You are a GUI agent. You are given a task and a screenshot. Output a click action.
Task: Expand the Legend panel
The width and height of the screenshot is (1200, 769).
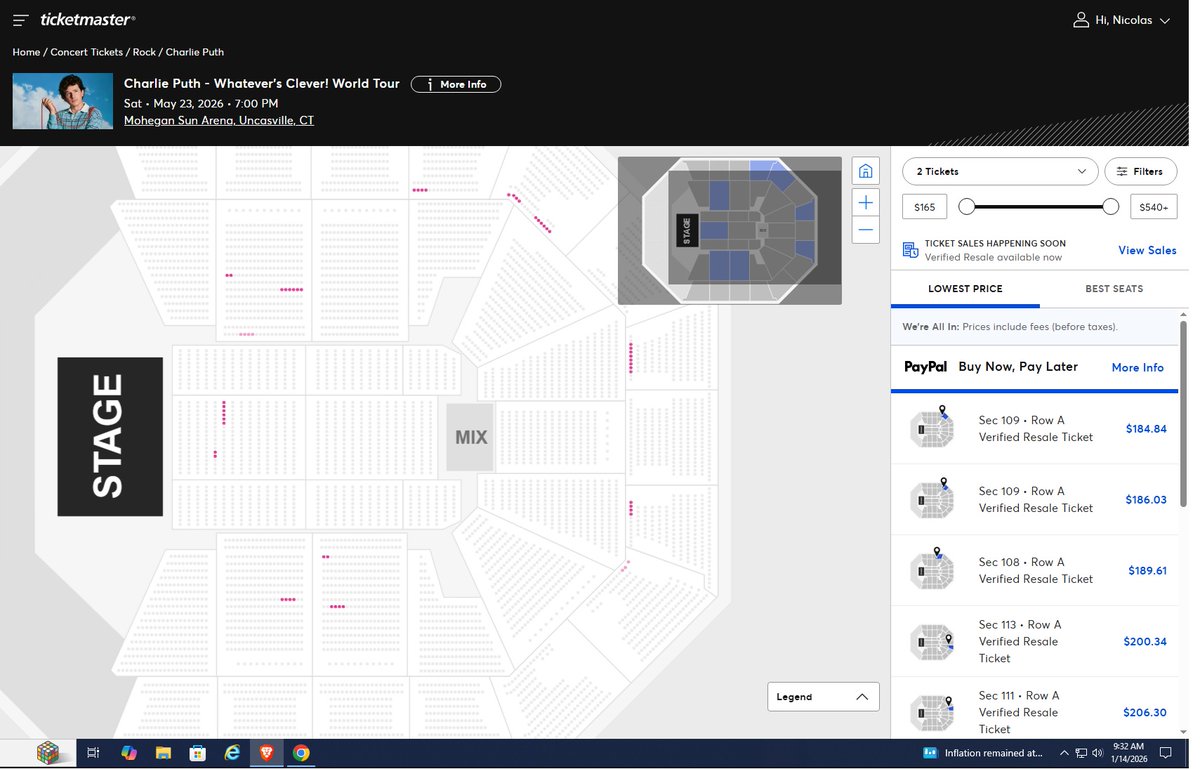click(x=823, y=697)
